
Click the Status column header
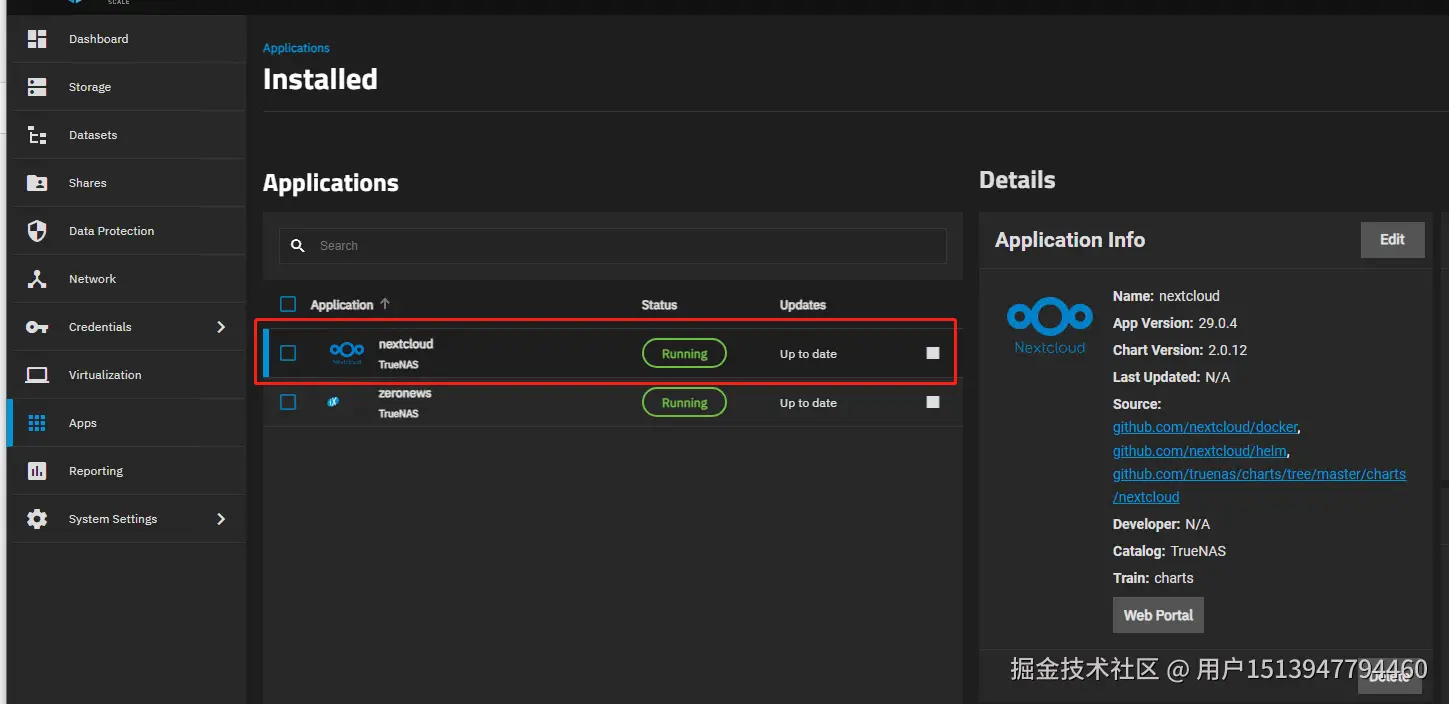[659, 305]
